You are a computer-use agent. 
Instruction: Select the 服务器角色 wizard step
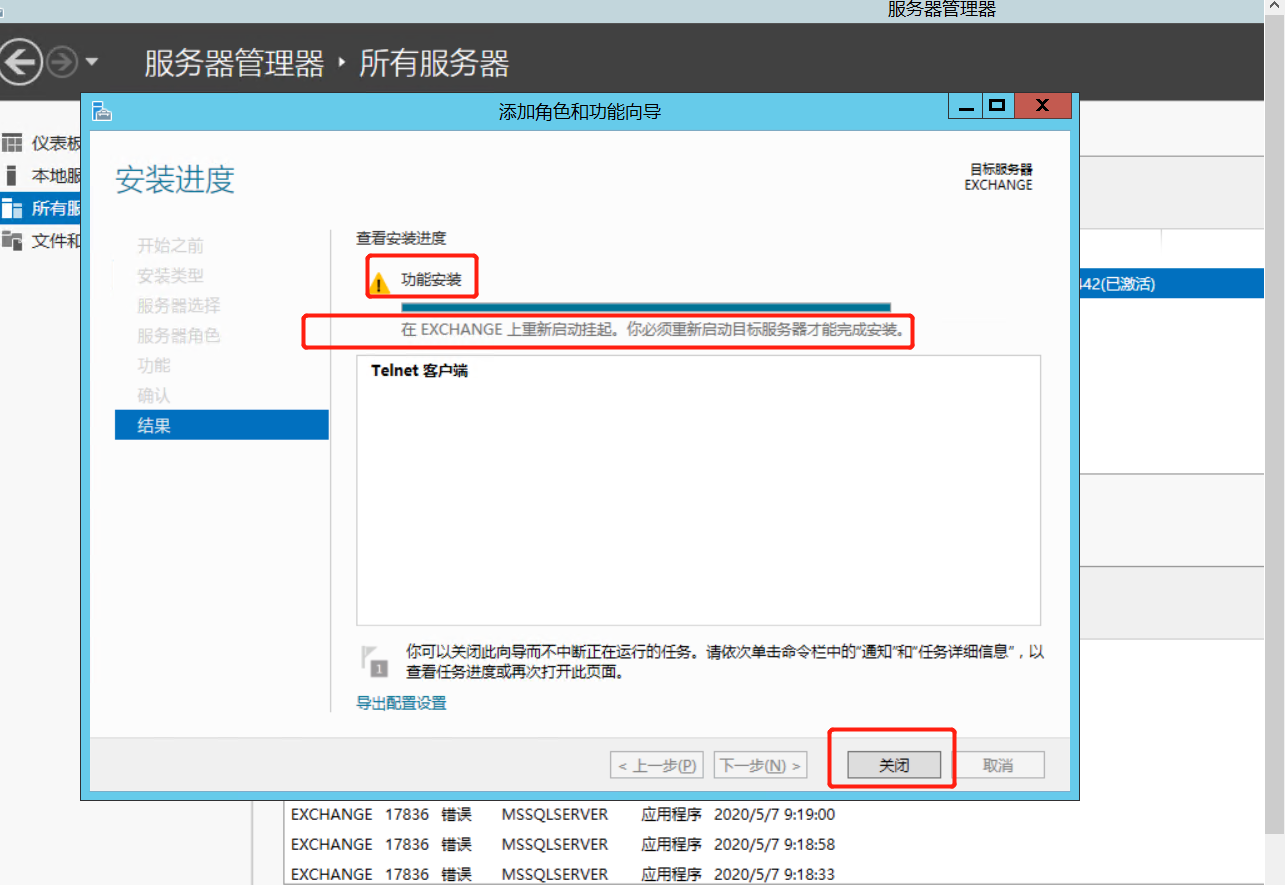tap(179, 335)
